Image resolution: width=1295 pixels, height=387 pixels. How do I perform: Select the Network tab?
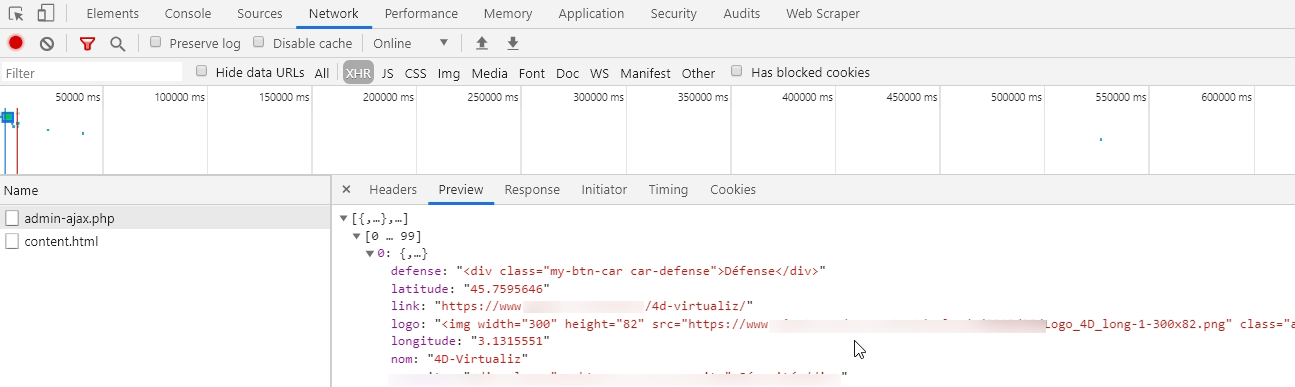coord(334,14)
